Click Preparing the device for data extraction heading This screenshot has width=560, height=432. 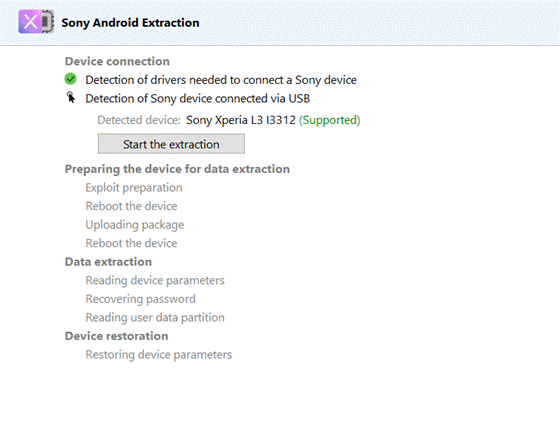click(x=177, y=169)
